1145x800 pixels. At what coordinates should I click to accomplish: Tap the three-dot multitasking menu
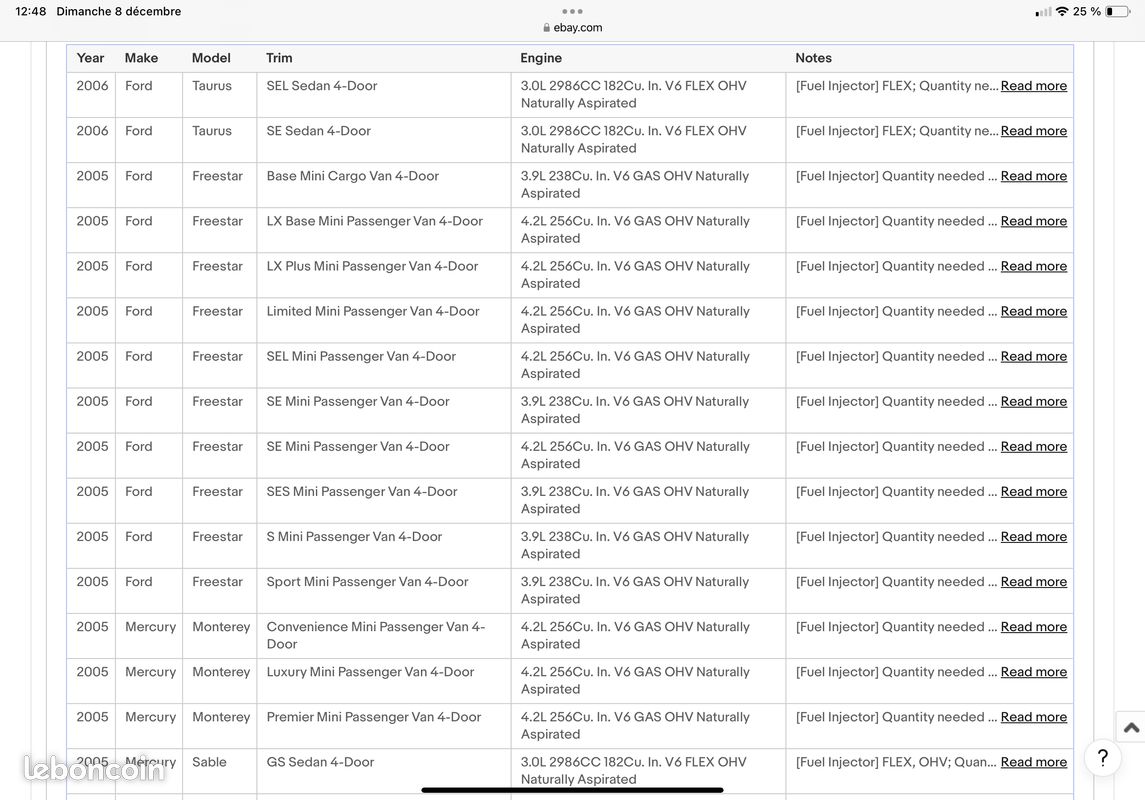(x=572, y=11)
